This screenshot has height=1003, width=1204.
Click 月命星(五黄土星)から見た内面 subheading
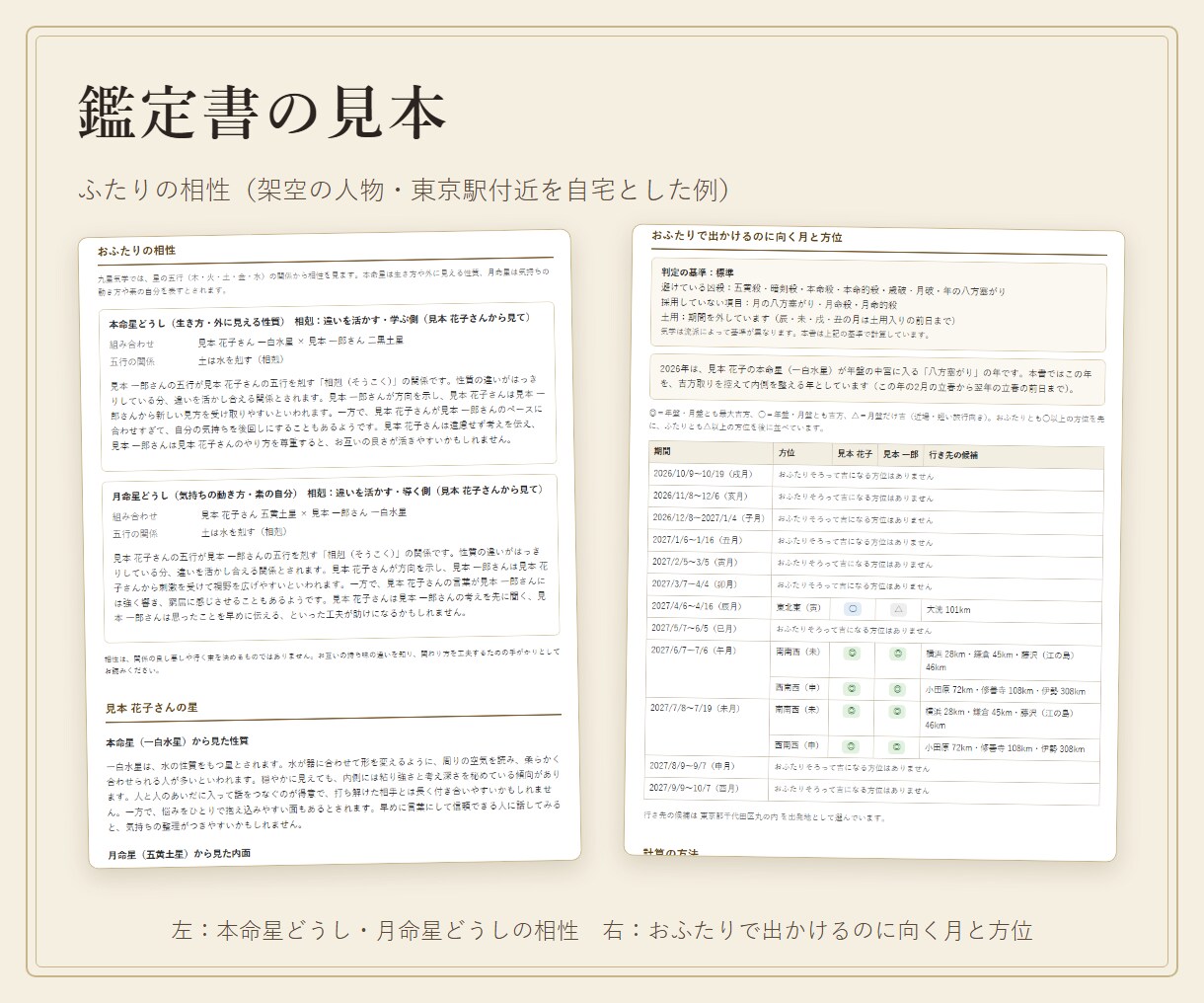click(x=180, y=853)
